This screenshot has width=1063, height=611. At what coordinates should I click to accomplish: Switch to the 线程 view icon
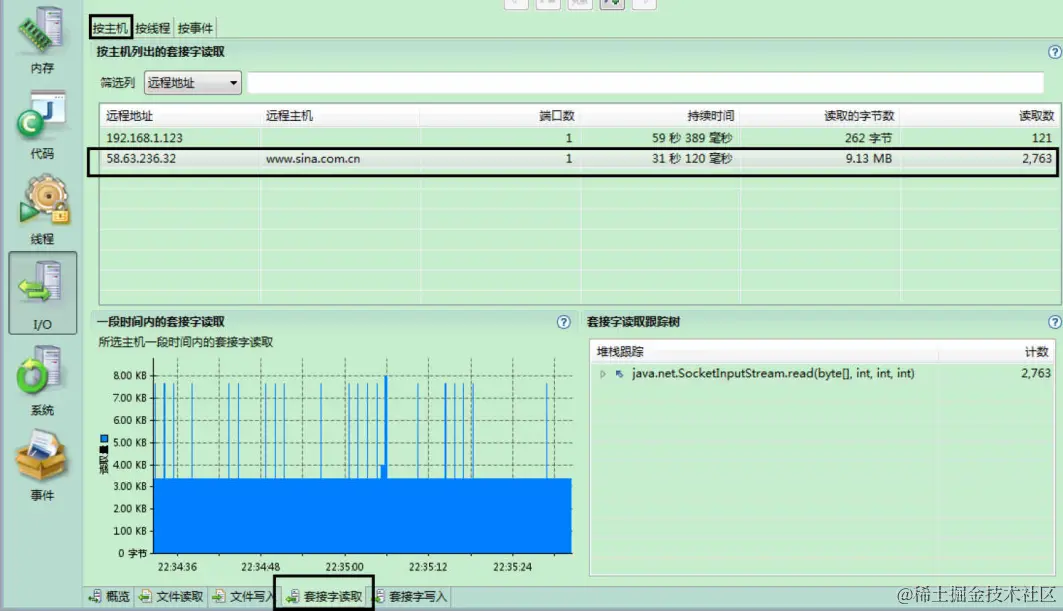[x=41, y=205]
